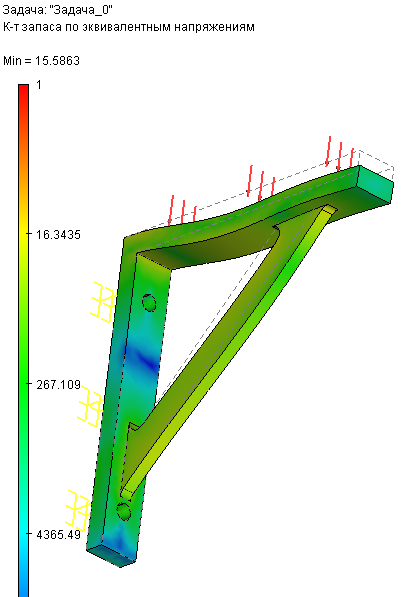
Task: Select the middle yellow fixation symbol
Action: [90, 407]
